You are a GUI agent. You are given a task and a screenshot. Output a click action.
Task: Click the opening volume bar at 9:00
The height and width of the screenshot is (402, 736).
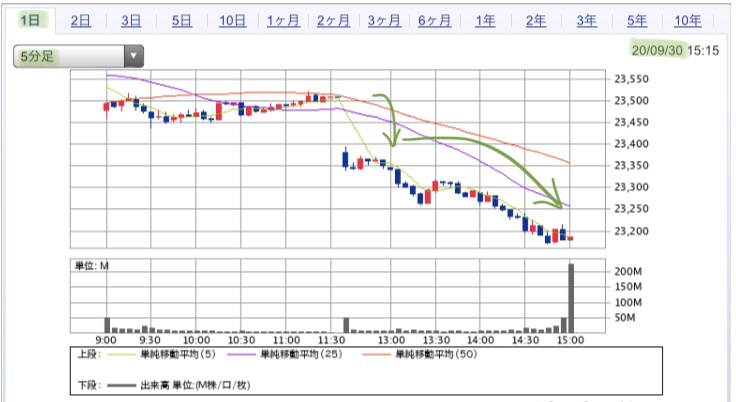point(107,325)
